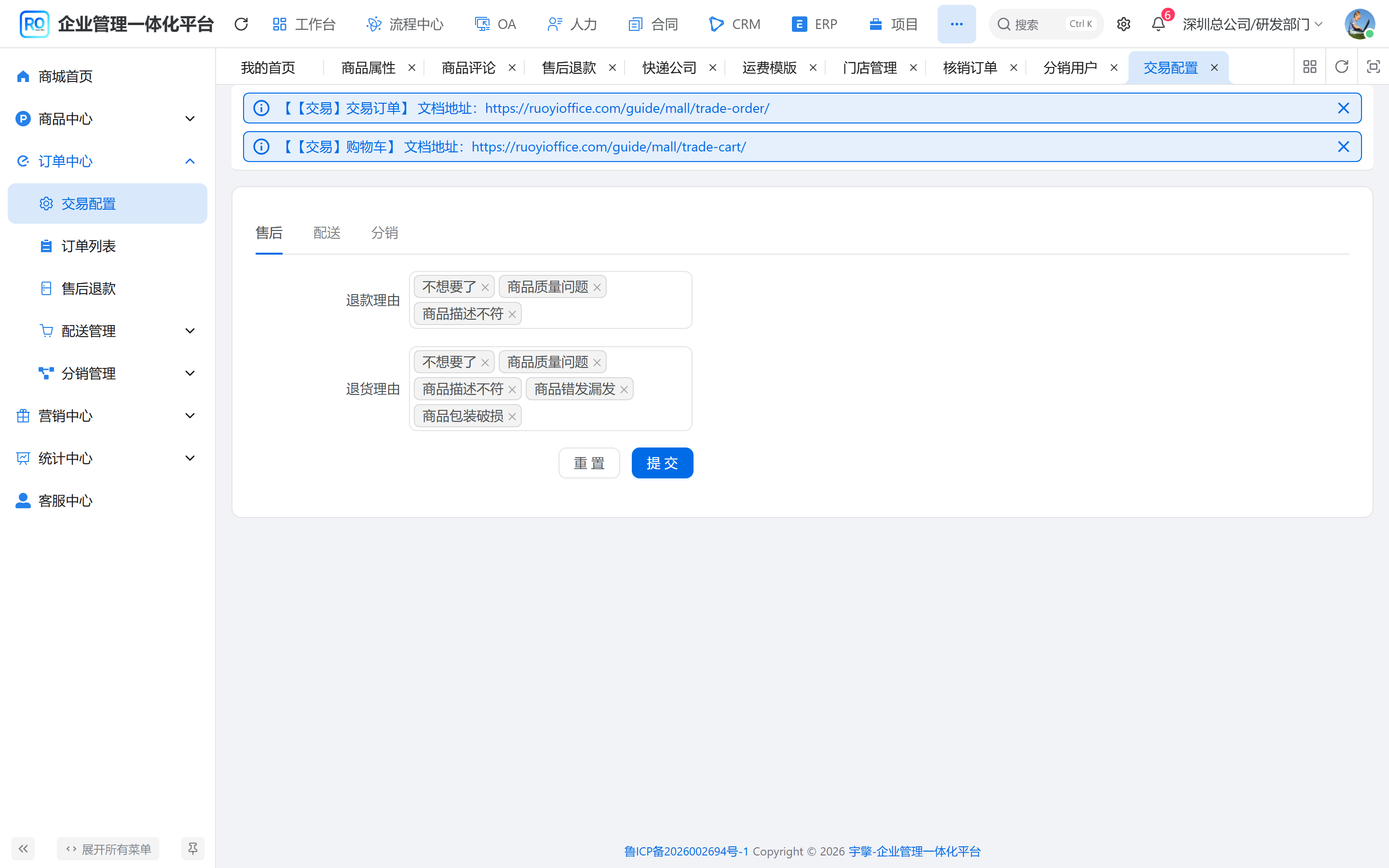Remove 不想要了 tag from 退货理由
Image resolution: width=1389 pixels, height=868 pixels.
click(485, 362)
